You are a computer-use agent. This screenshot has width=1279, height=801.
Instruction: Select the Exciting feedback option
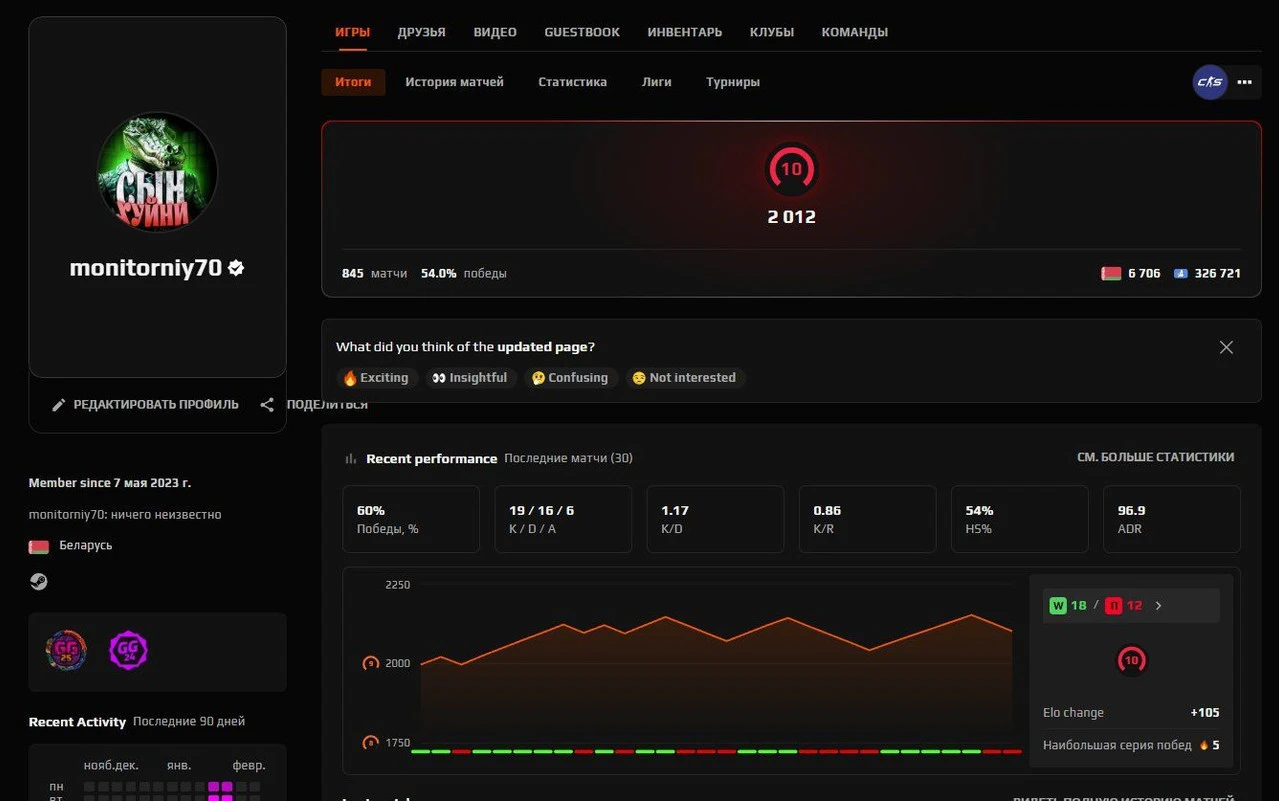click(x=376, y=378)
